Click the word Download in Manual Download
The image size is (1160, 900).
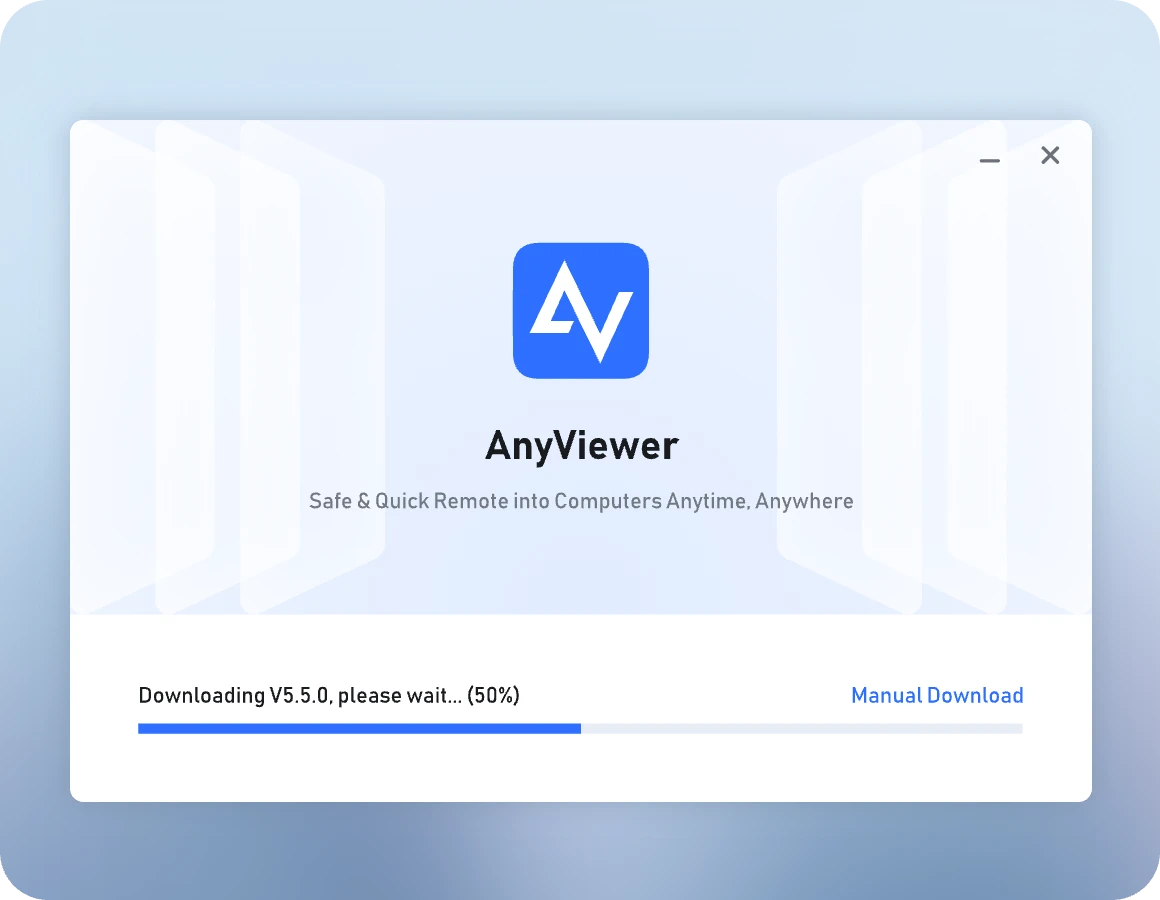[975, 695]
